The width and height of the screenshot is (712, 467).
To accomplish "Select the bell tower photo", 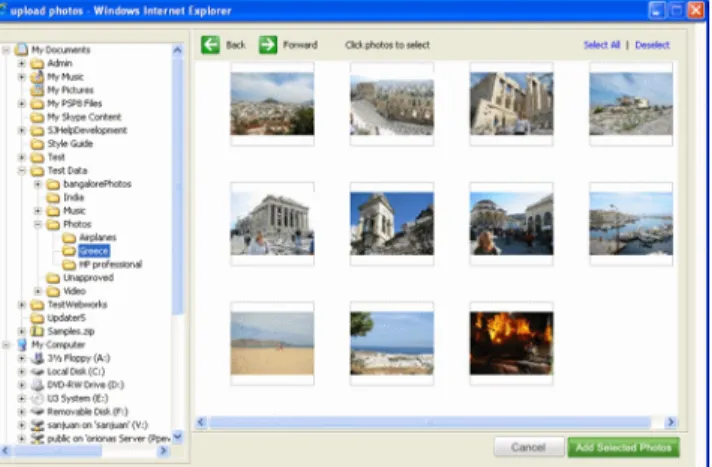I will [x=392, y=224].
